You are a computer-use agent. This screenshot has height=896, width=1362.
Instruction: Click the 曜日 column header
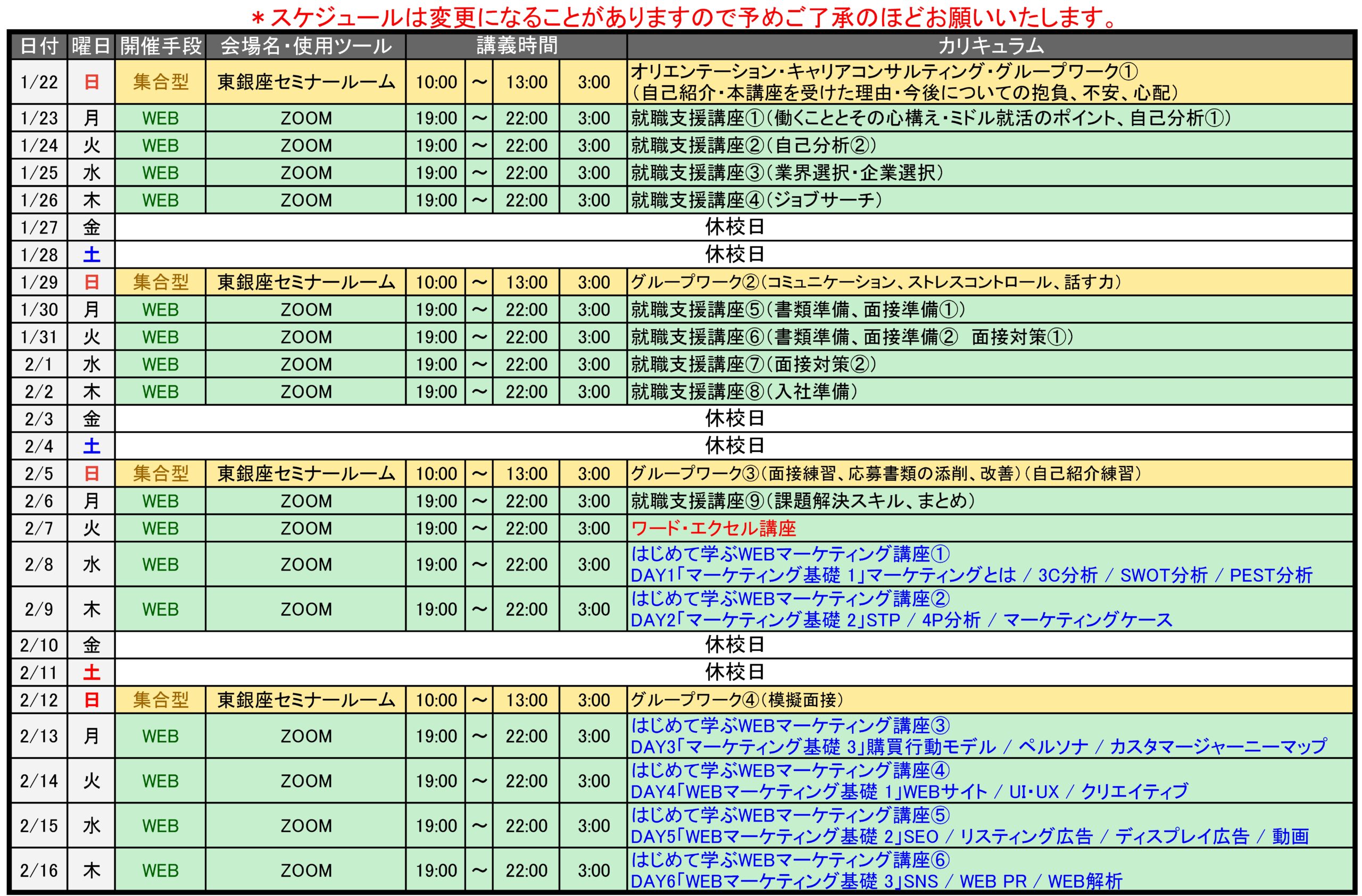91,46
